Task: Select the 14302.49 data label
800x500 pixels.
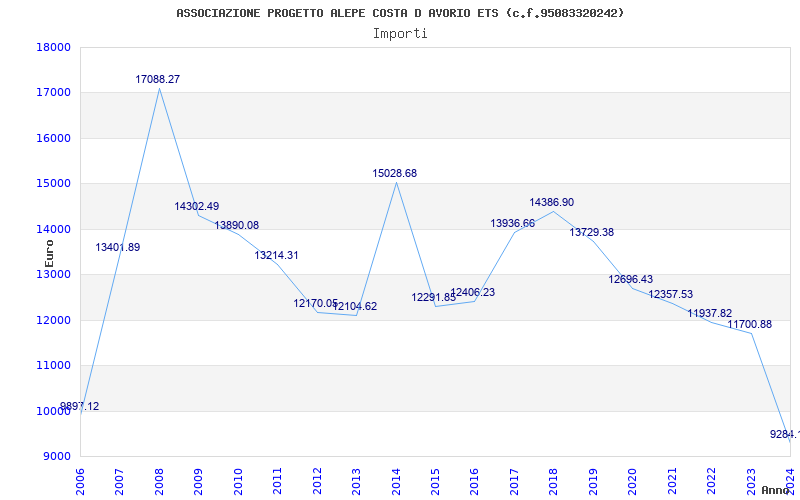Action: click(x=197, y=207)
